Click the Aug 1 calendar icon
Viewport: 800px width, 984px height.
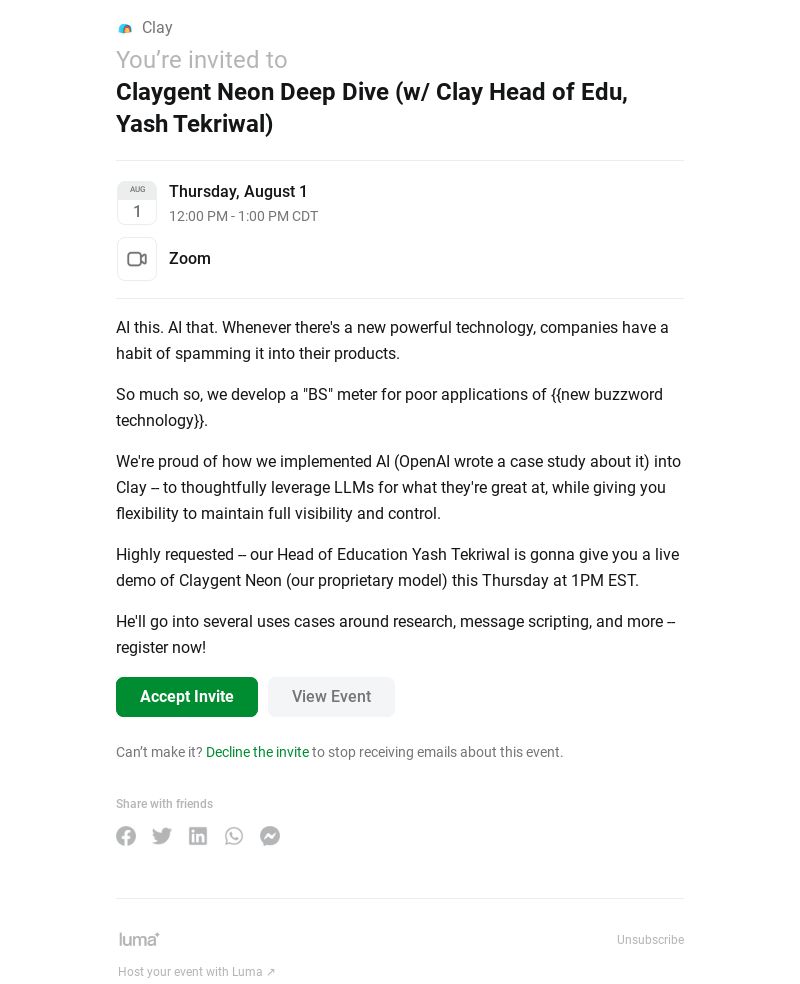[x=137, y=203]
